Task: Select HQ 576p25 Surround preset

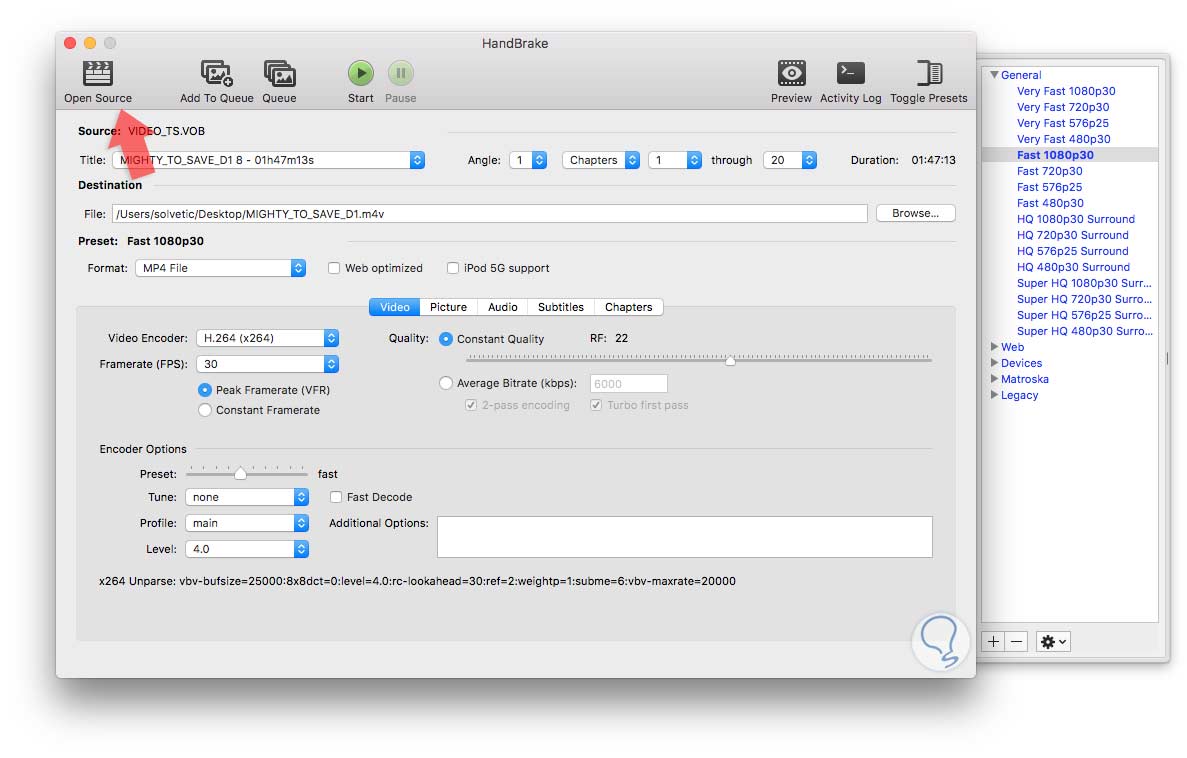Action: click(x=1073, y=251)
